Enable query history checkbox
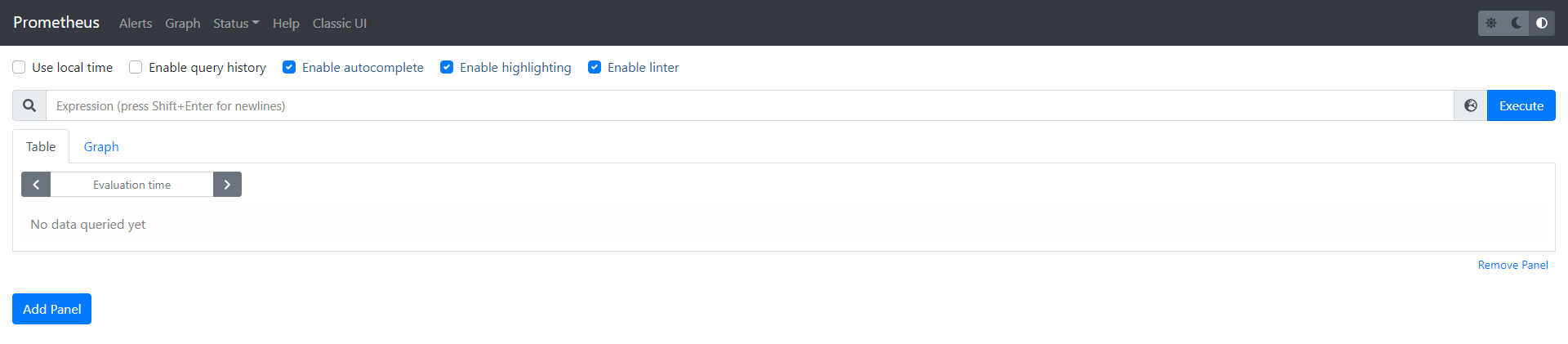Image resolution: width=1568 pixels, height=344 pixels. coord(136,68)
